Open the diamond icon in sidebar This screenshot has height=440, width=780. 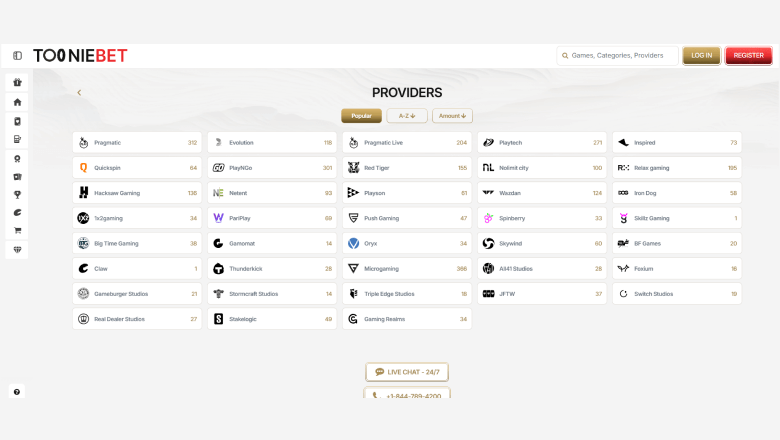tap(17, 250)
